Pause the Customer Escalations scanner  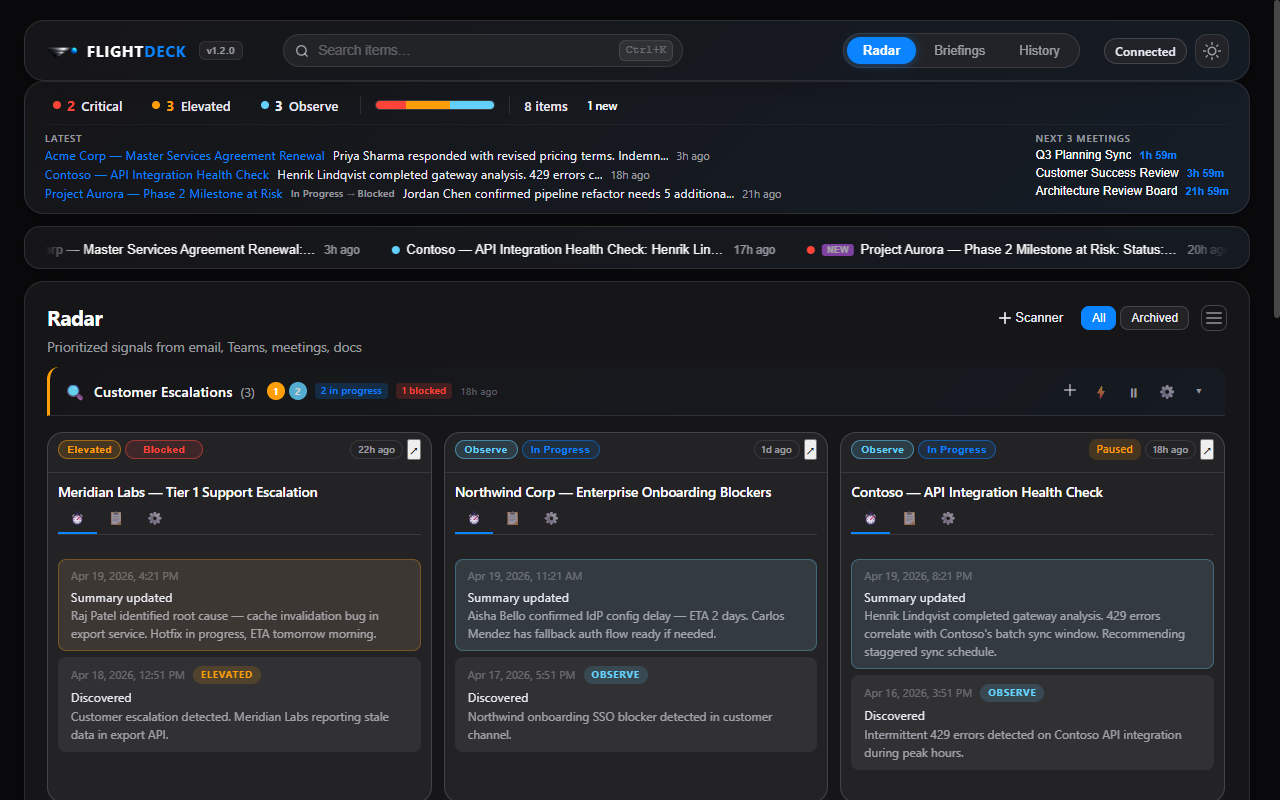tap(1133, 392)
